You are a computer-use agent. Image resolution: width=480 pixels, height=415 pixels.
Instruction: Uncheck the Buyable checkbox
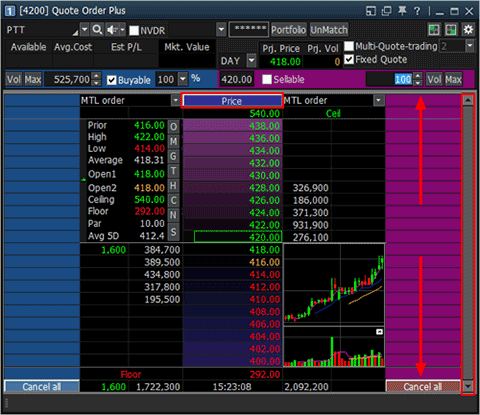pyautogui.click(x=112, y=80)
